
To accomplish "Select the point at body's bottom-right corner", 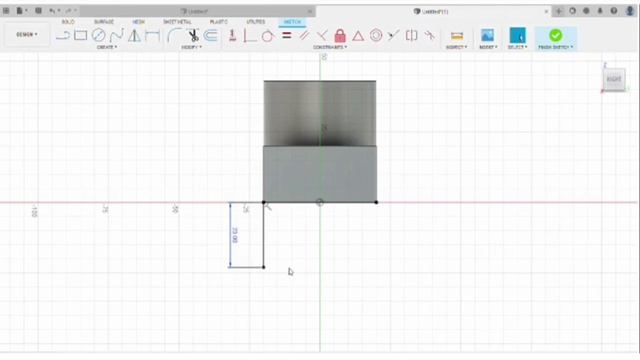I will (x=376, y=202).
